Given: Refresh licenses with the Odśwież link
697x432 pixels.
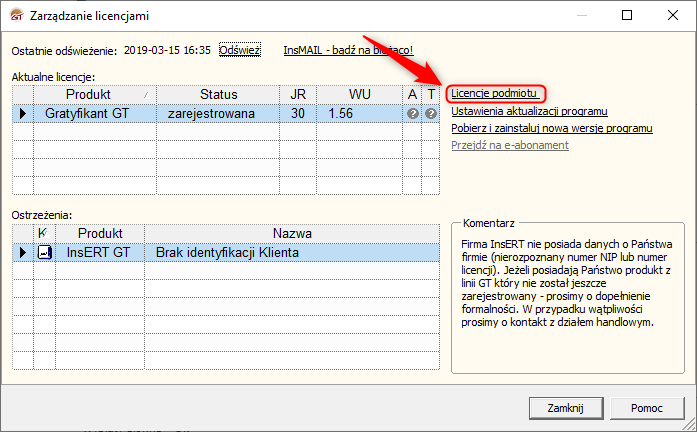Looking at the screenshot, I should pos(240,50).
